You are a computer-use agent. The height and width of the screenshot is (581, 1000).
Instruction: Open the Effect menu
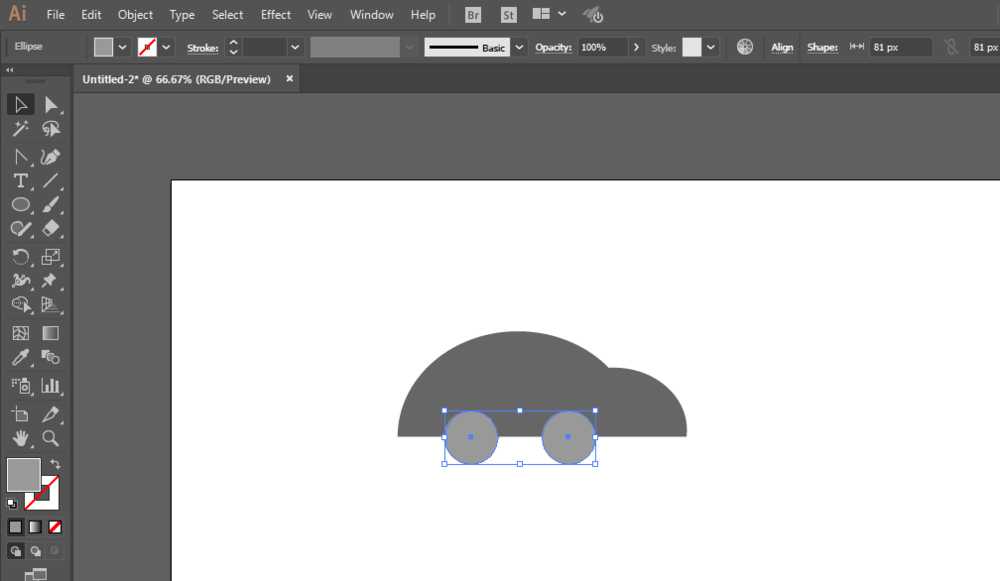point(276,15)
